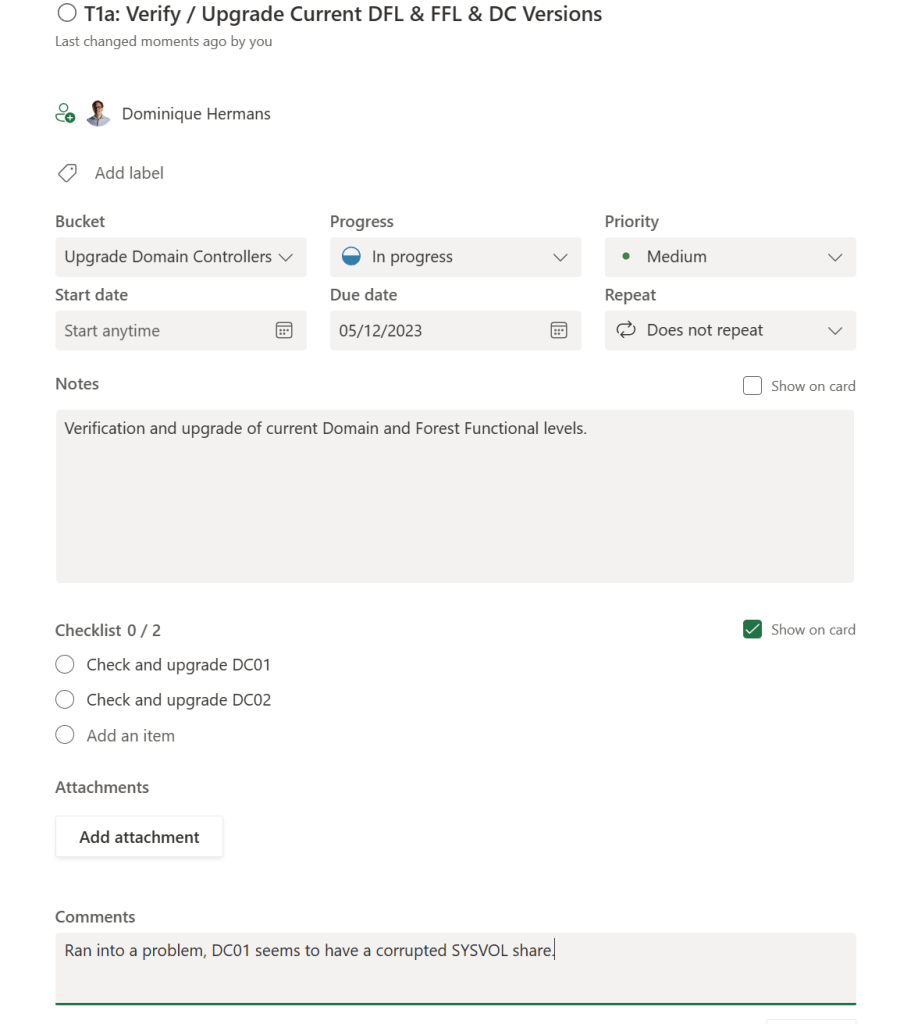Click the Add label tag icon
This screenshot has width=918, height=1024.
coord(66,172)
